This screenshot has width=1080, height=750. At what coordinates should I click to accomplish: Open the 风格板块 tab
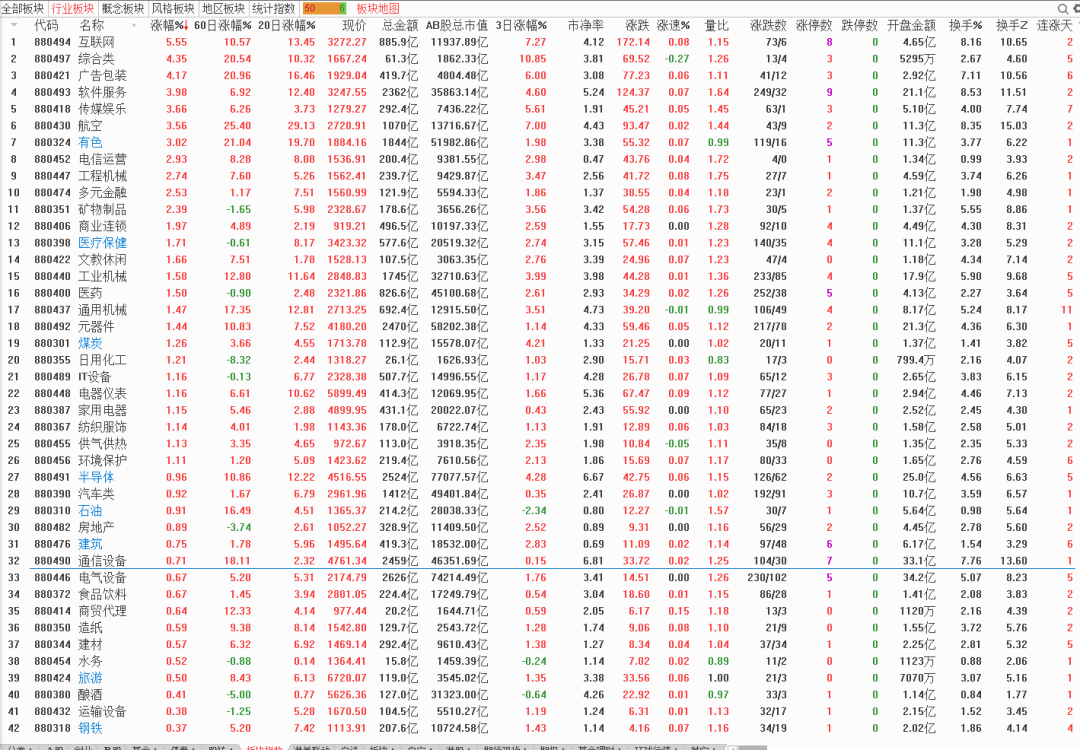pos(173,8)
